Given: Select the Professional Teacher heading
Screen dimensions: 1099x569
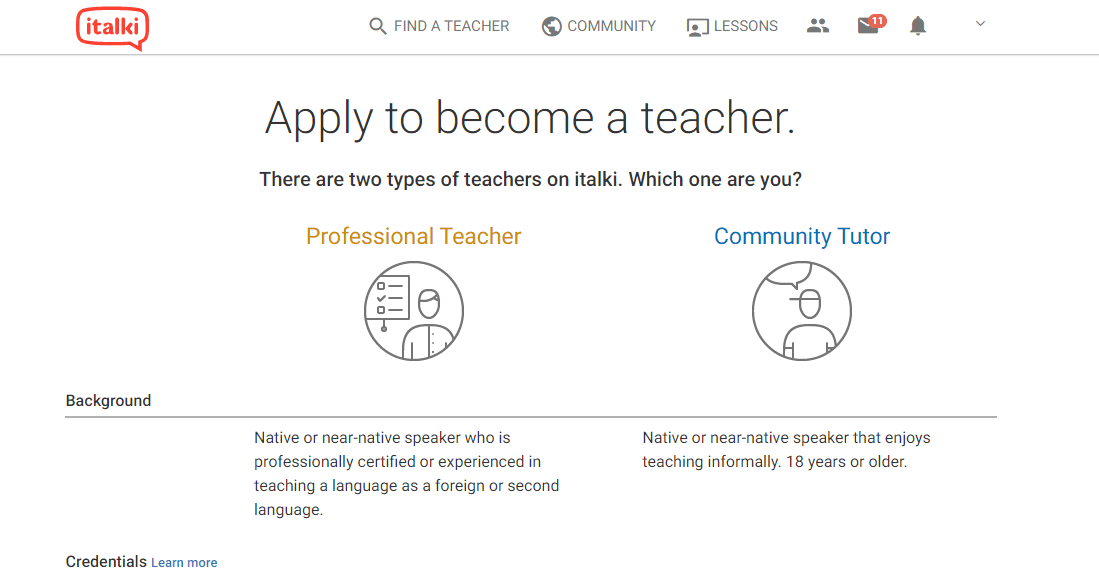Looking at the screenshot, I should (x=414, y=236).
